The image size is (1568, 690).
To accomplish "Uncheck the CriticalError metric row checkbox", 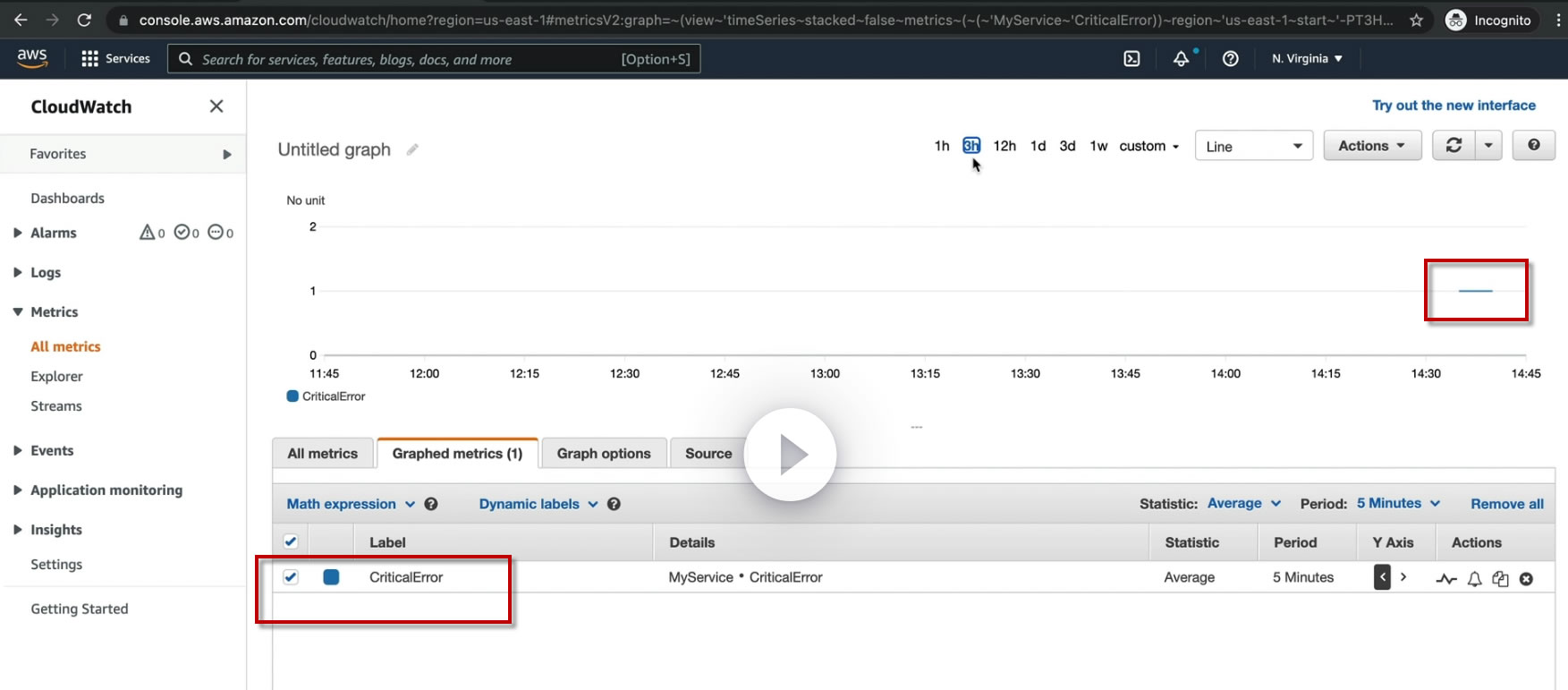I will click(x=291, y=577).
